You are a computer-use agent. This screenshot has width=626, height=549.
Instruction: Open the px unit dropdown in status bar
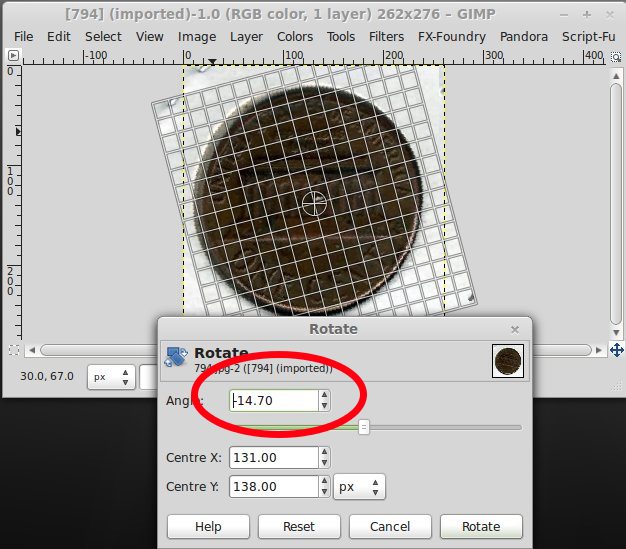111,377
